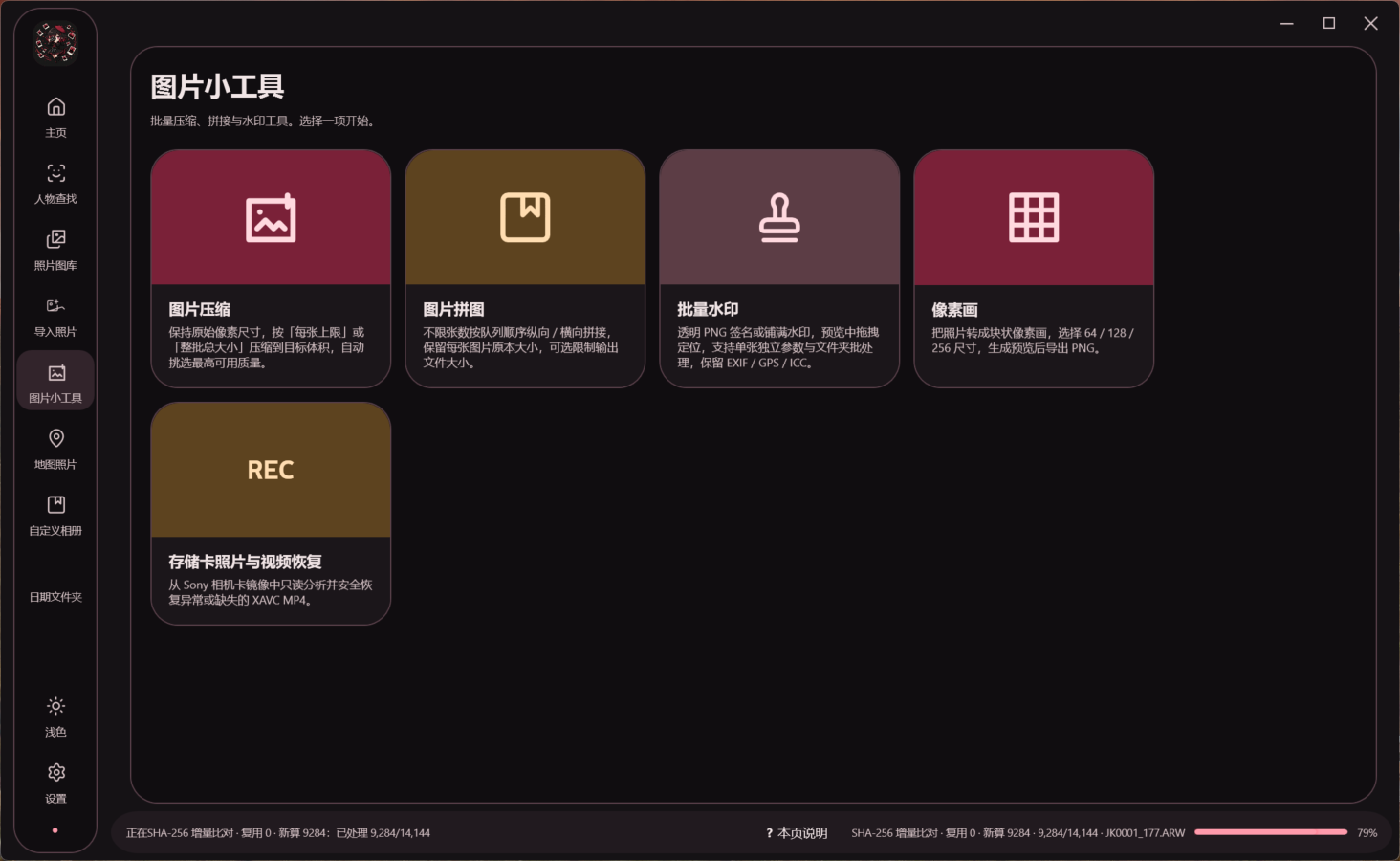This screenshot has width=1400, height=861.
Task: Select the 图片拼图 card title
Action: click(453, 309)
